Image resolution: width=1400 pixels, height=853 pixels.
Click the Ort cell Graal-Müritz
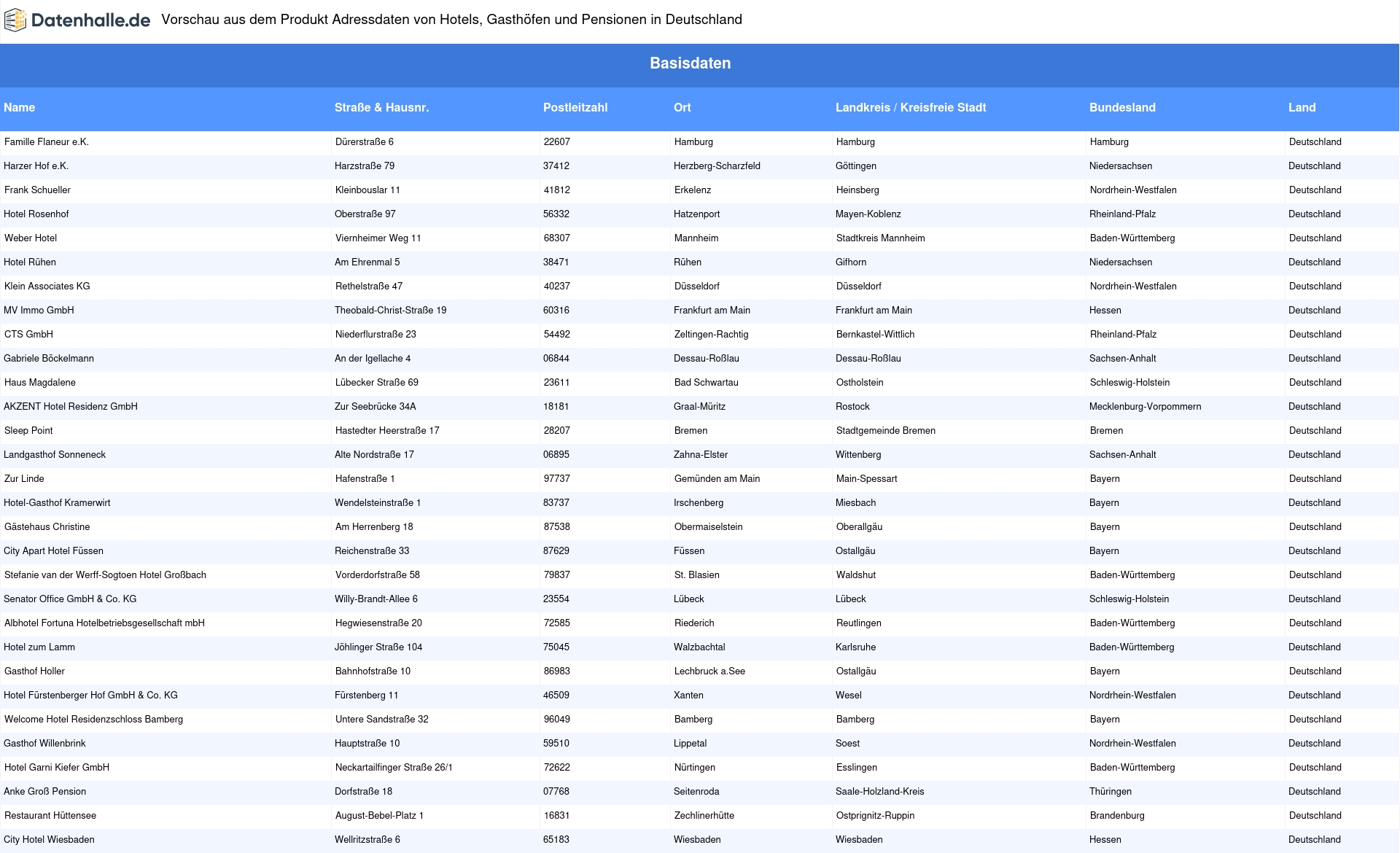click(x=699, y=407)
